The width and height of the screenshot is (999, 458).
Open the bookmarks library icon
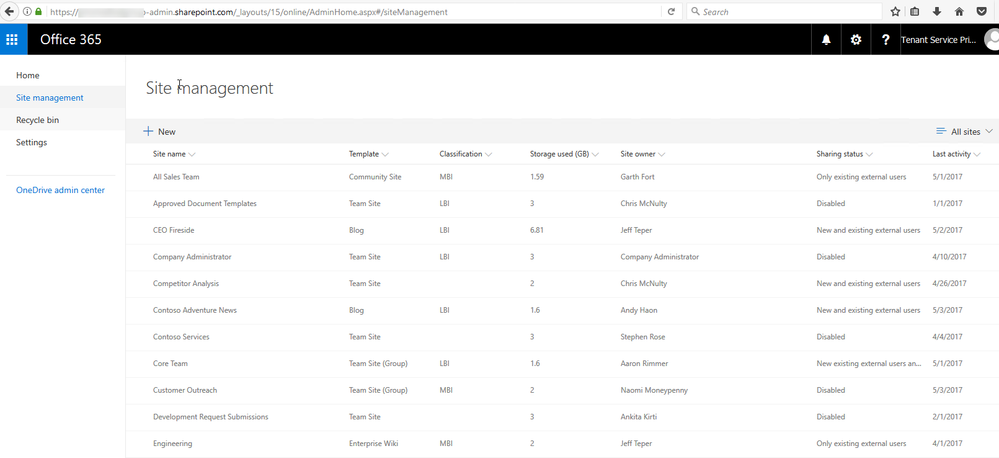(x=915, y=11)
